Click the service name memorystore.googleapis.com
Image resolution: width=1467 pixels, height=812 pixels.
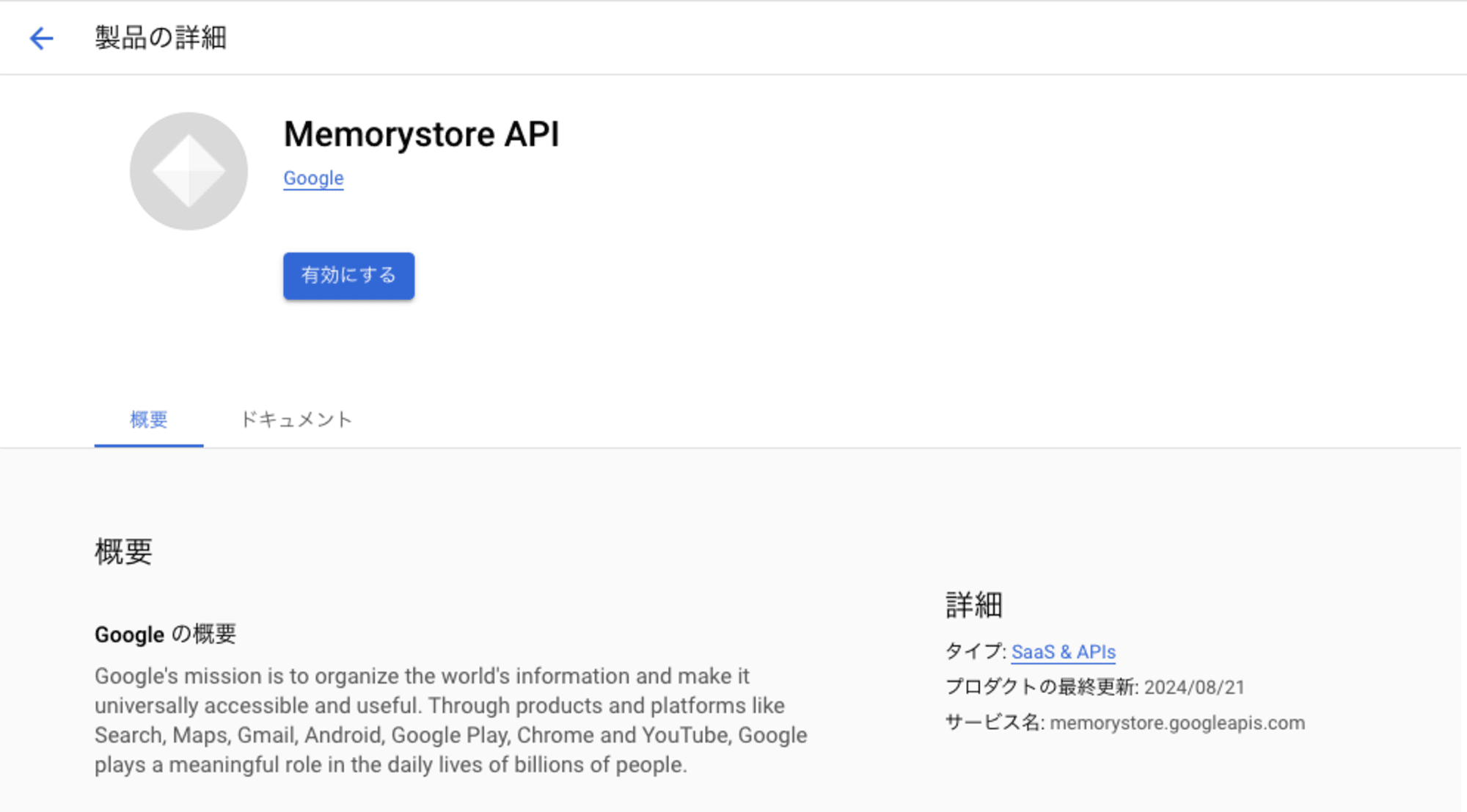1177,723
